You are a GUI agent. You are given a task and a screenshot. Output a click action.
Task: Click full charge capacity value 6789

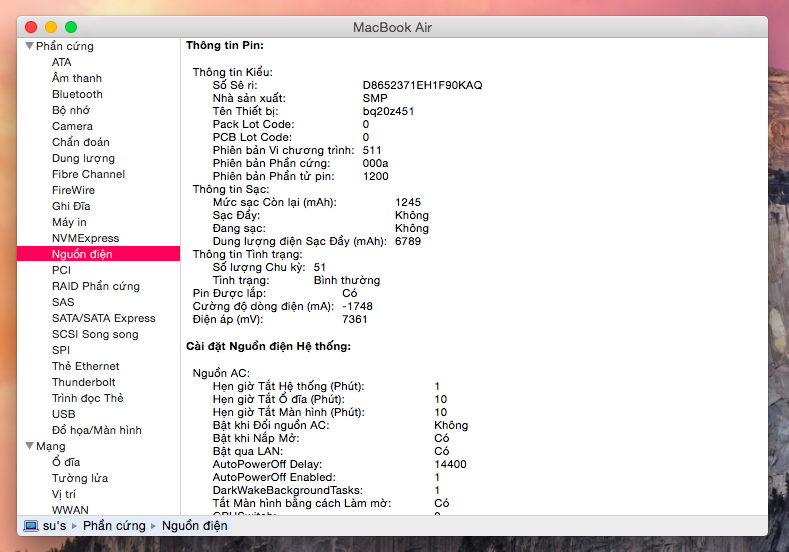pos(408,241)
